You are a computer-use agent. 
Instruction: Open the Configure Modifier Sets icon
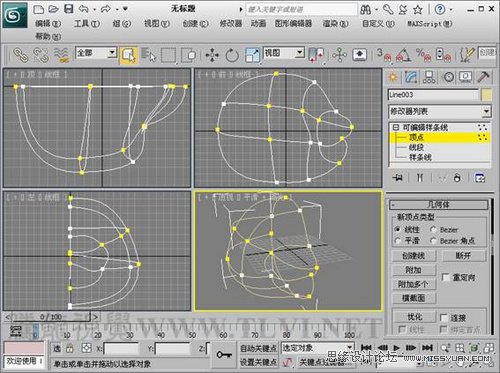[x=480, y=178]
